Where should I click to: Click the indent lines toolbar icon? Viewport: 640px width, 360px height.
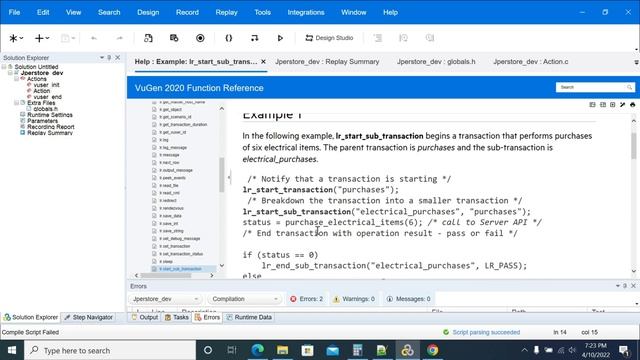[378, 38]
